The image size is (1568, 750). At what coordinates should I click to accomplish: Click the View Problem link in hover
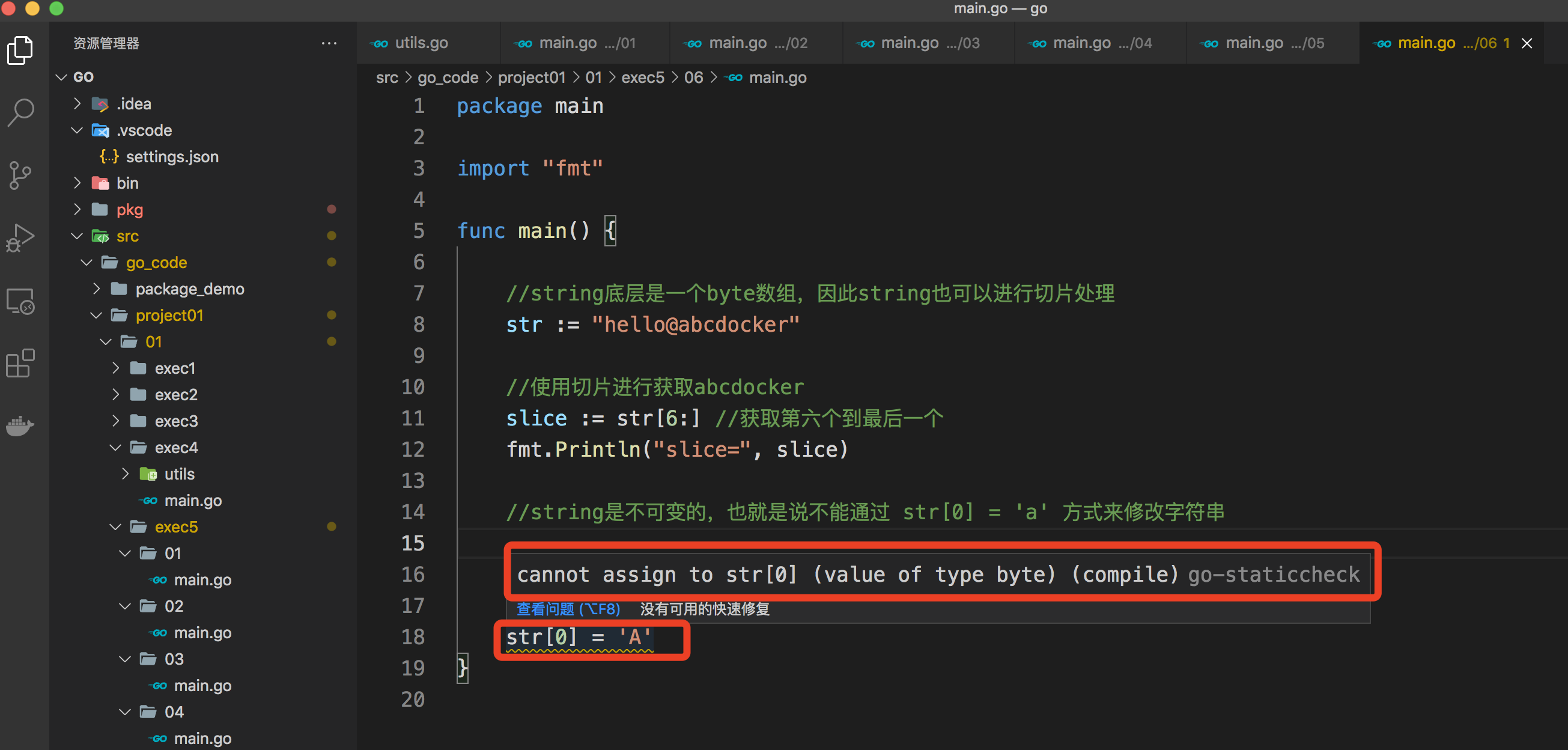click(x=567, y=609)
